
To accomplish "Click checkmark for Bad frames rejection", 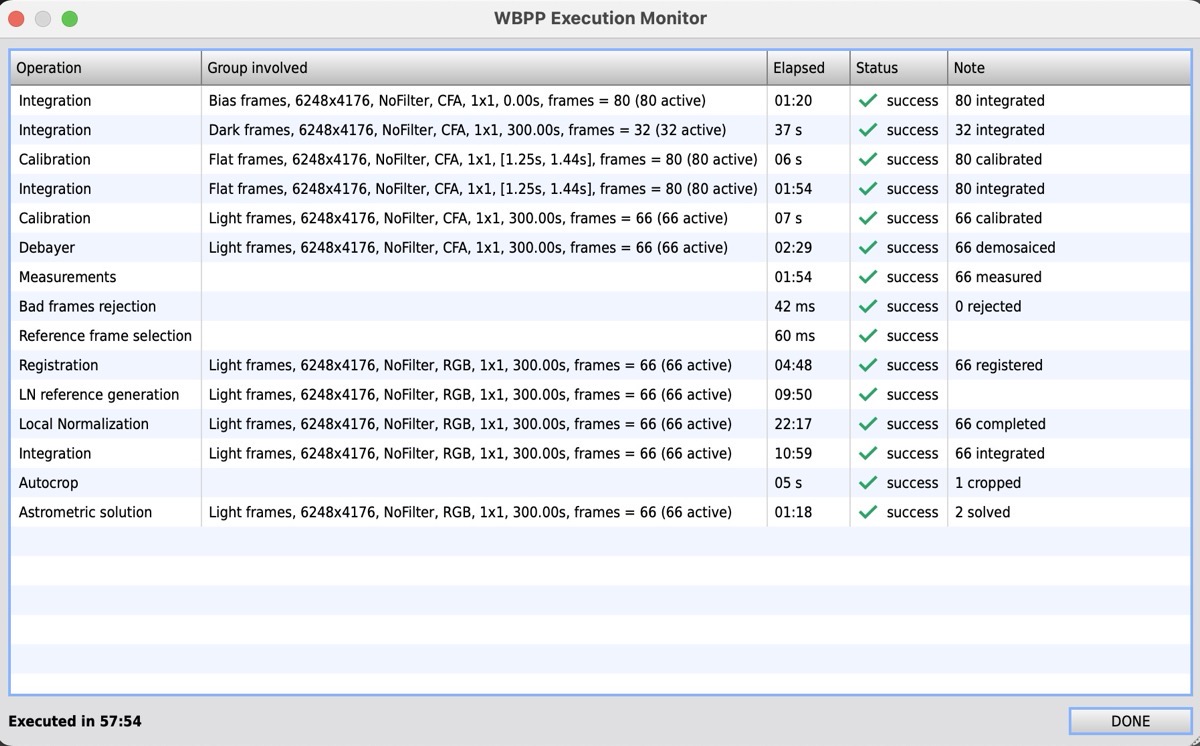I will tap(868, 307).
